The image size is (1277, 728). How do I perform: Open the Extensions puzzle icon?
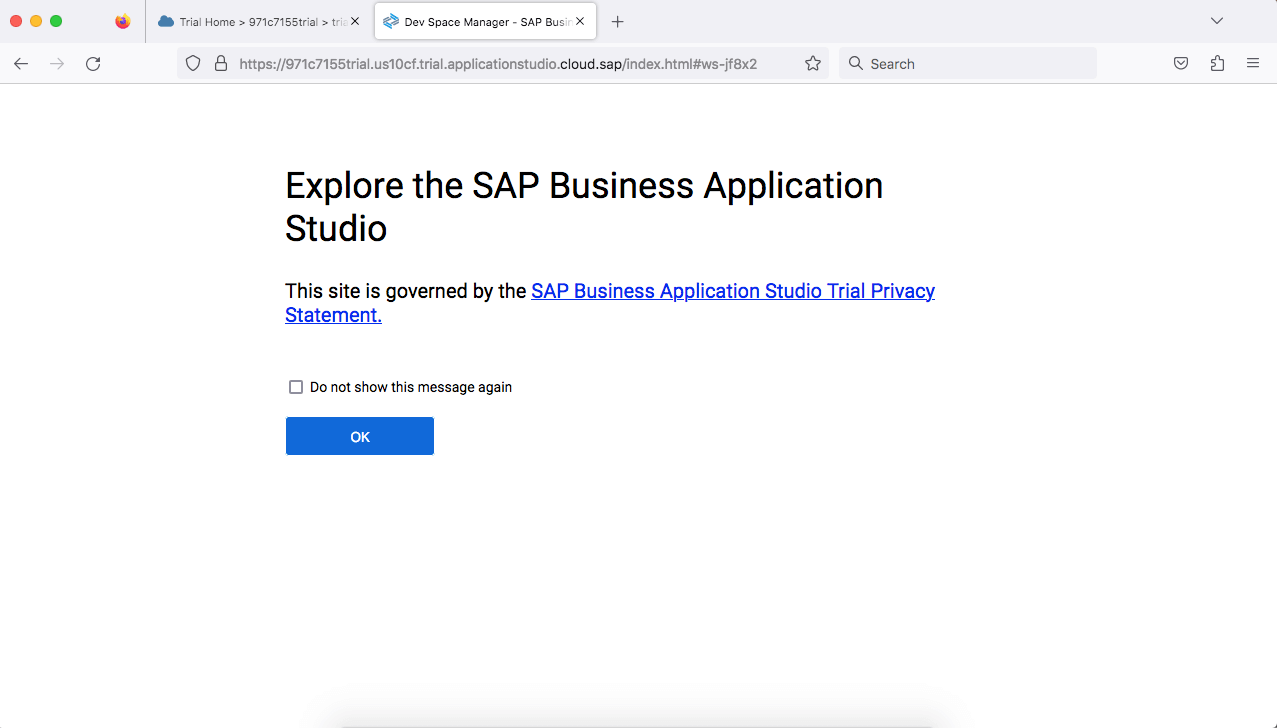[x=1217, y=64]
